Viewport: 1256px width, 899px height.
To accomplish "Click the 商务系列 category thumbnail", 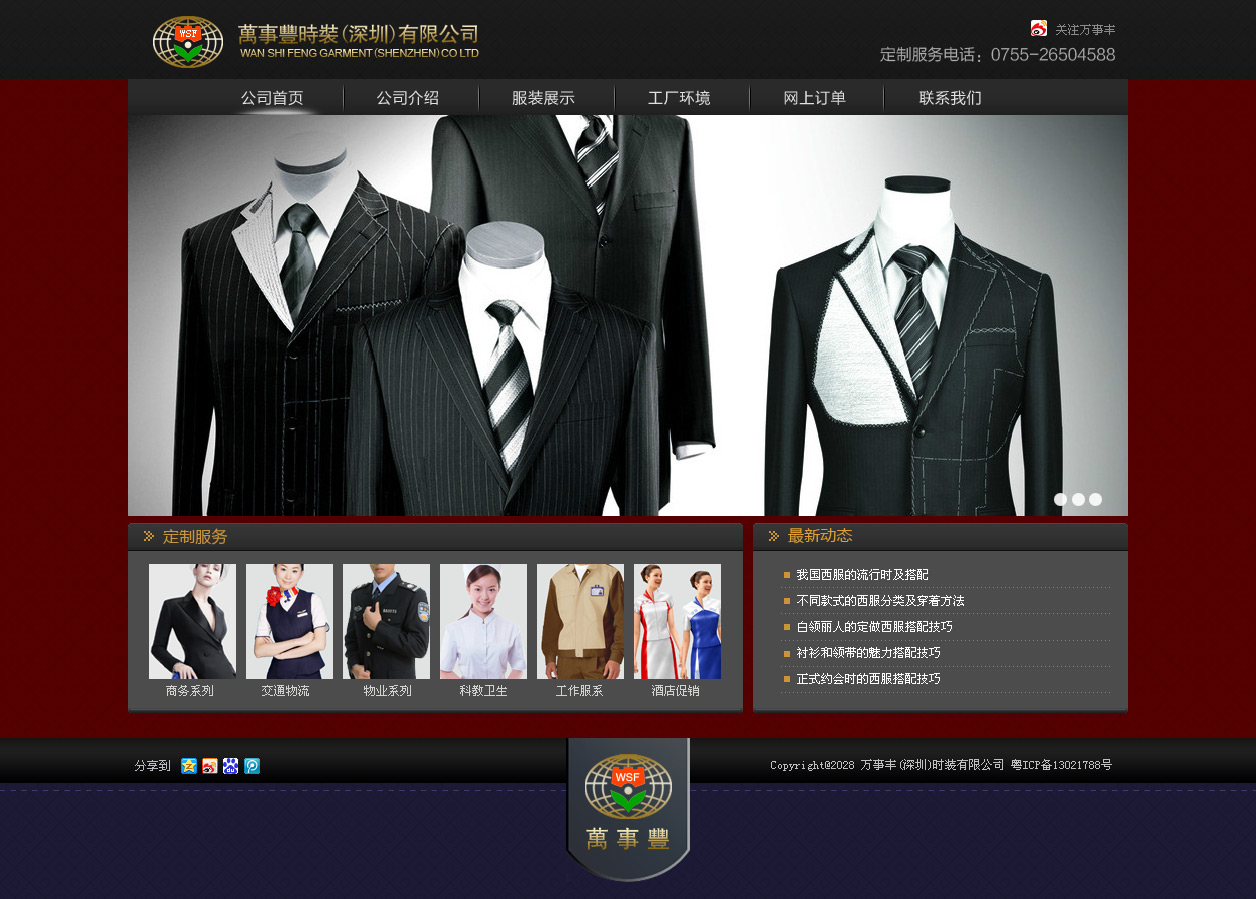I will pyautogui.click(x=192, y=621).
